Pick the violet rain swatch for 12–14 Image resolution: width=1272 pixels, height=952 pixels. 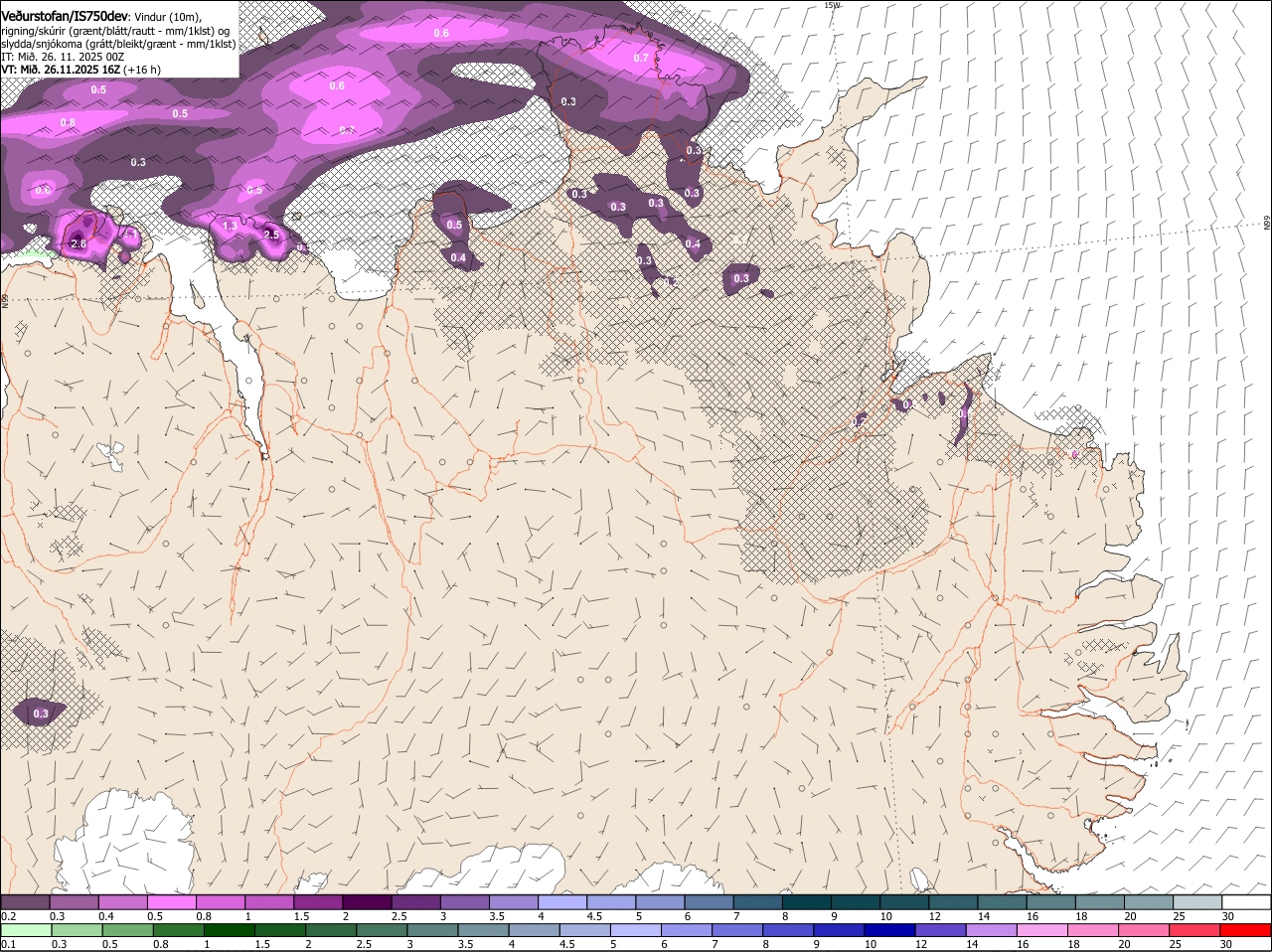coord(941,930)
